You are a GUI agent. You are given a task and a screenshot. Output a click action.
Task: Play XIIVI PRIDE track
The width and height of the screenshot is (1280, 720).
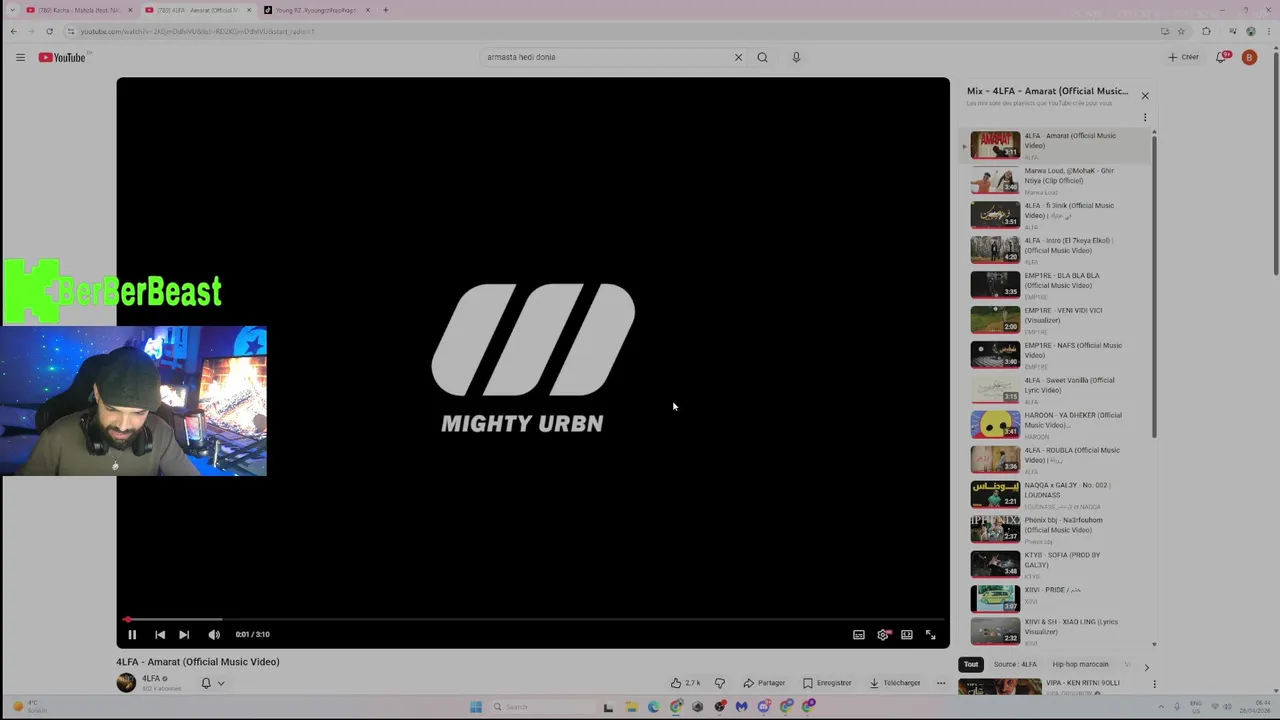(1055, 598)
